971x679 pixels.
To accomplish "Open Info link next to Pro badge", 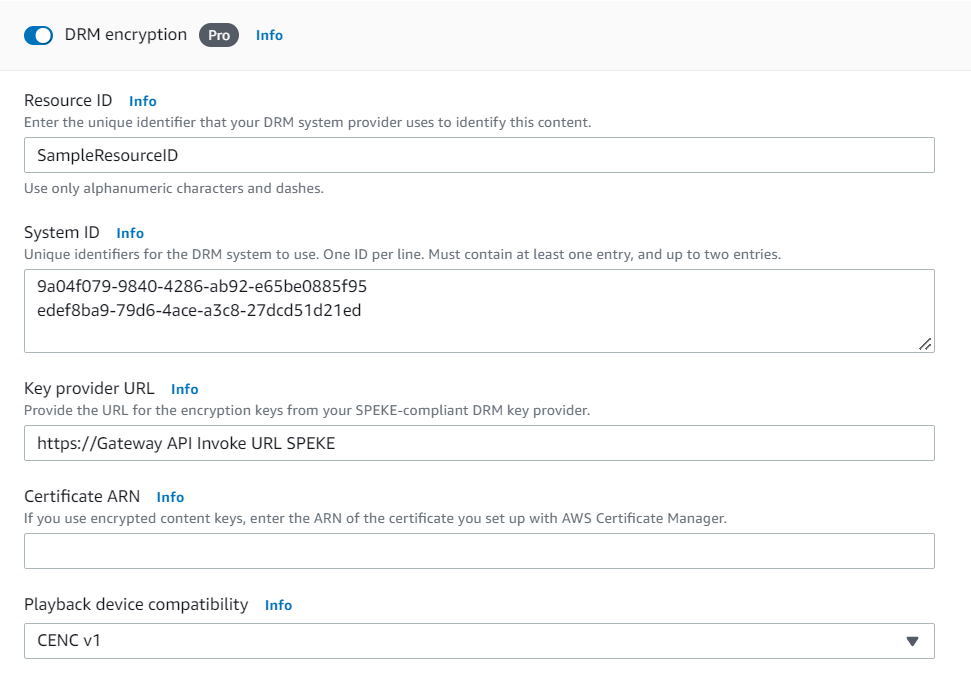I will pyautogui.click(x=269, y=35).
